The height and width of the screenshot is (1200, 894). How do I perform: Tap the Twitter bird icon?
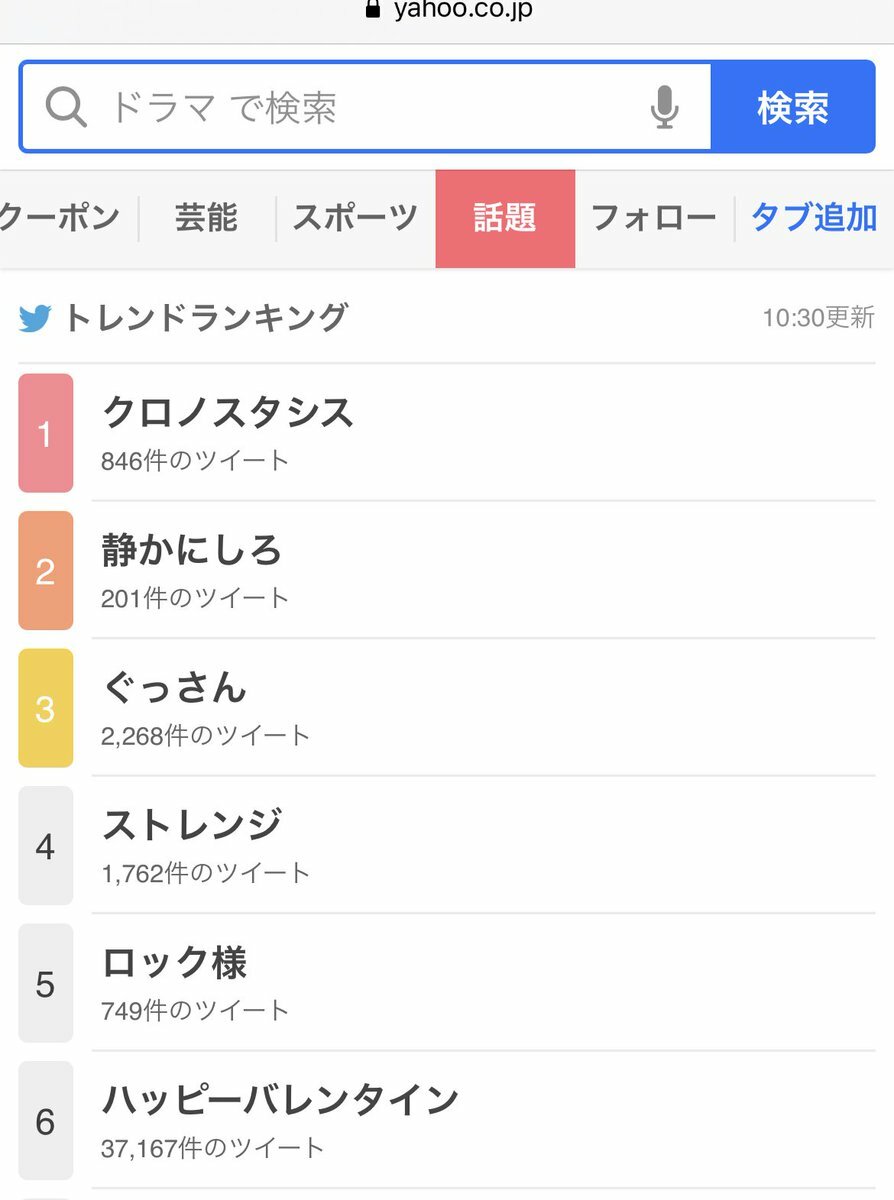point(35,319)
